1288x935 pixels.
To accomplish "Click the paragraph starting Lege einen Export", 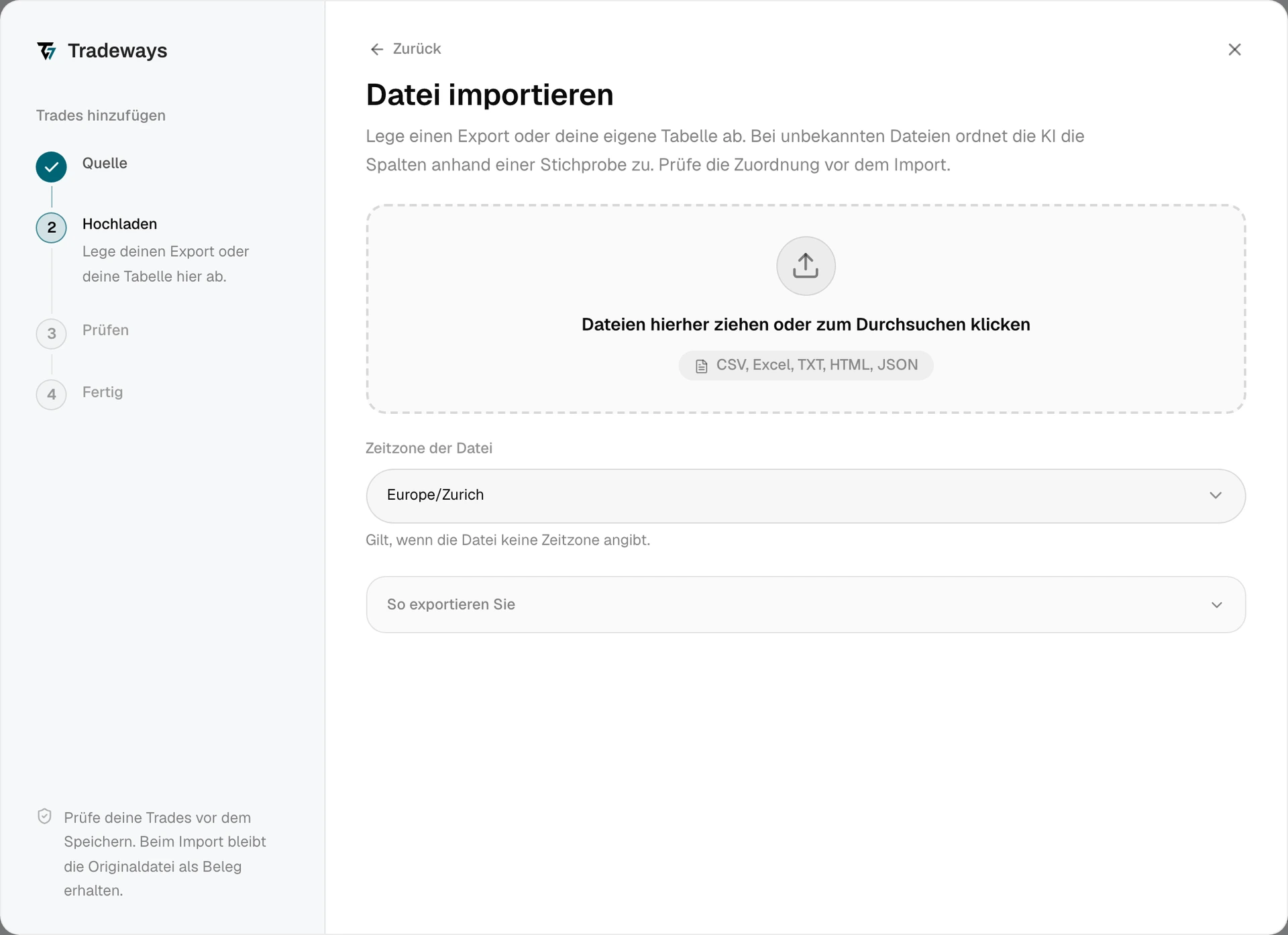I will click(x=724, y=150).
